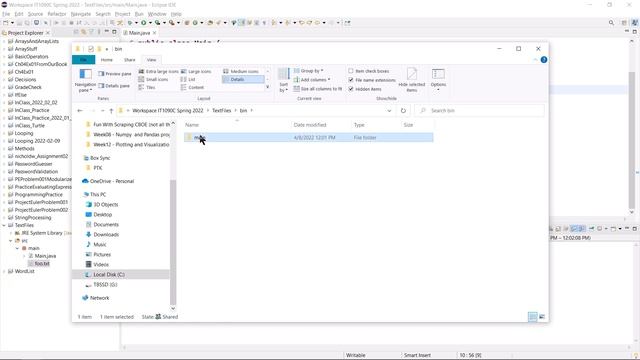Click the Date modified column header
This screenshot has height=360, width=640.
310,125
